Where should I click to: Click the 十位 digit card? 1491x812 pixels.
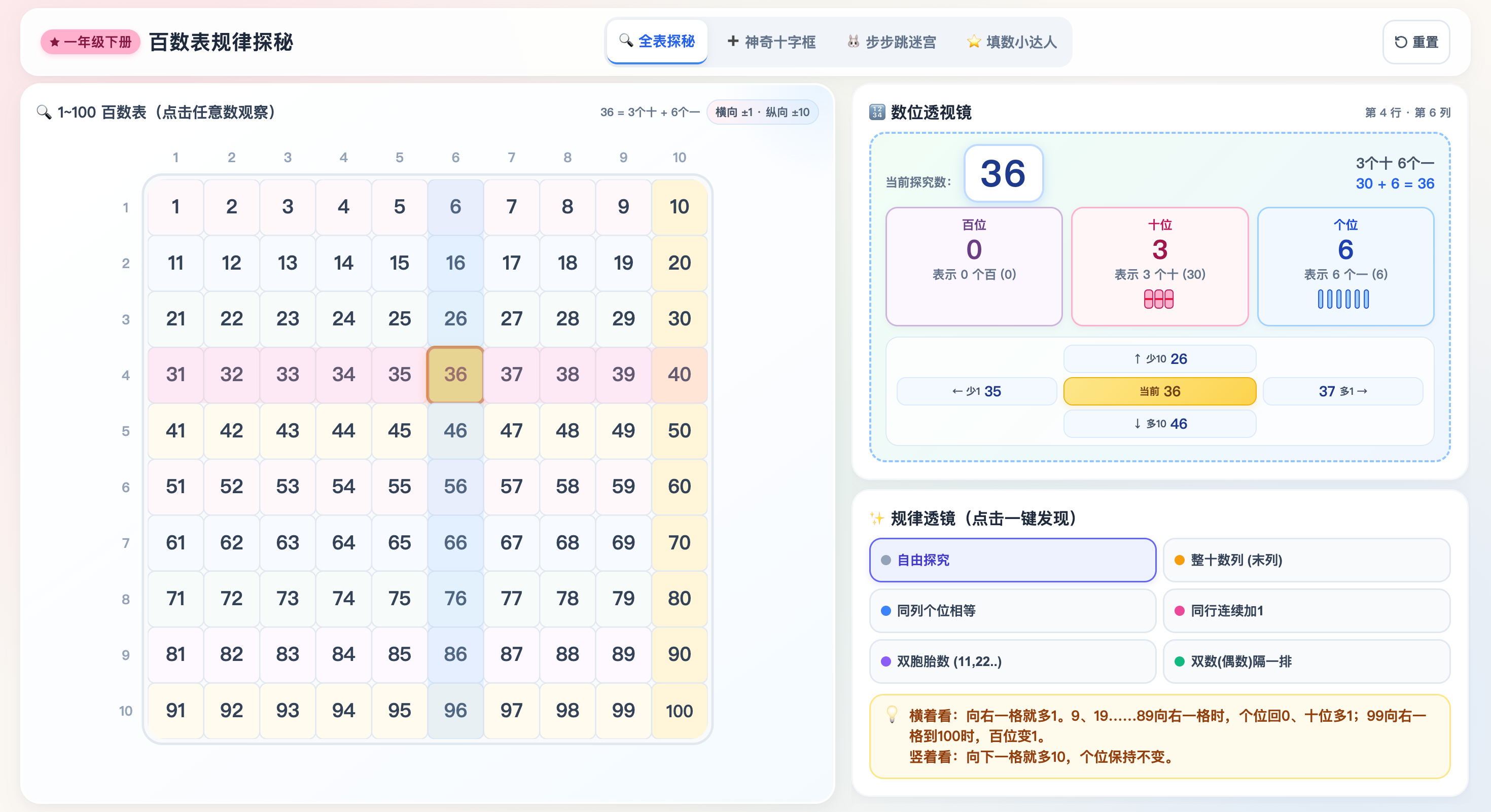pyautogui.click(x=1160, y=267)
